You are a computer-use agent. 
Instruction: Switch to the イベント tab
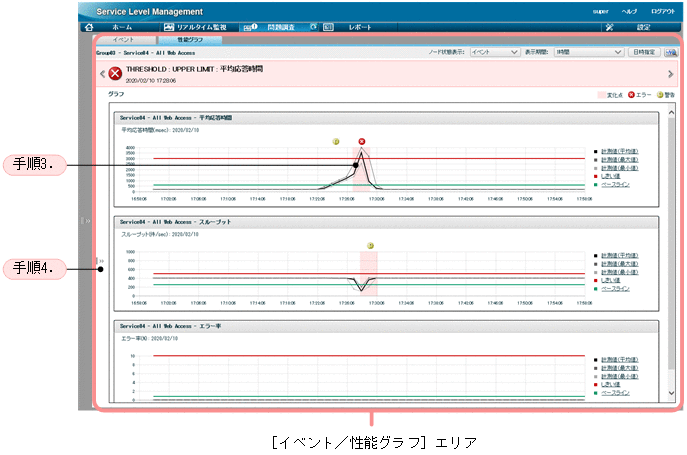coord(123,39)
